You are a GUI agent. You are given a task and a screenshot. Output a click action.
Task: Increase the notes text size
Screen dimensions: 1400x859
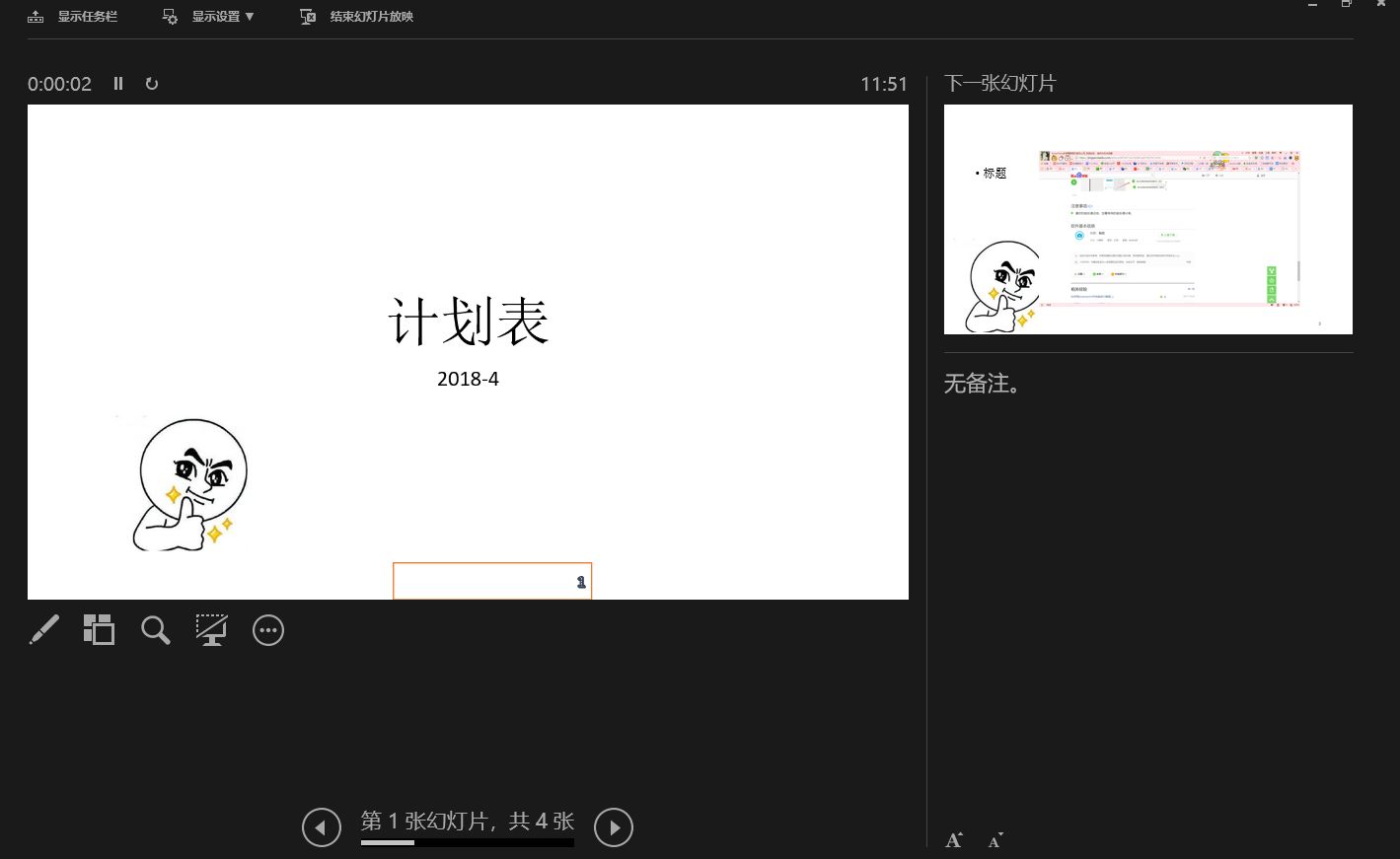point(954,840)
